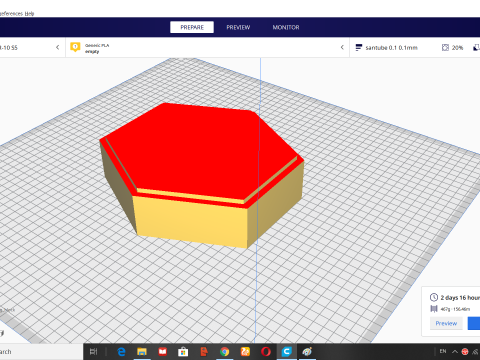Viewport: 480px width, 360px height.
Task: Collapse the printer selector chevron
Action: click(57, 47)
